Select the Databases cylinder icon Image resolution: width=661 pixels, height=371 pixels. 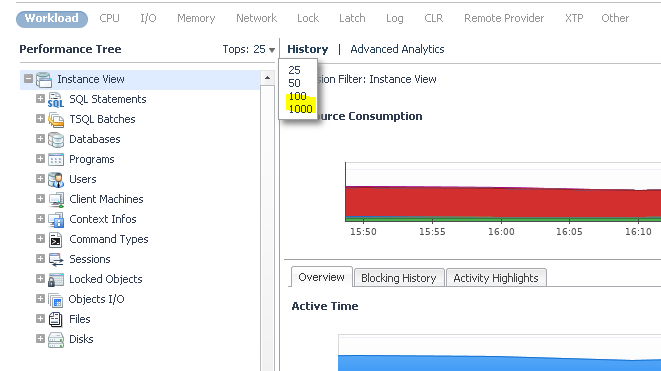(56, 140)
